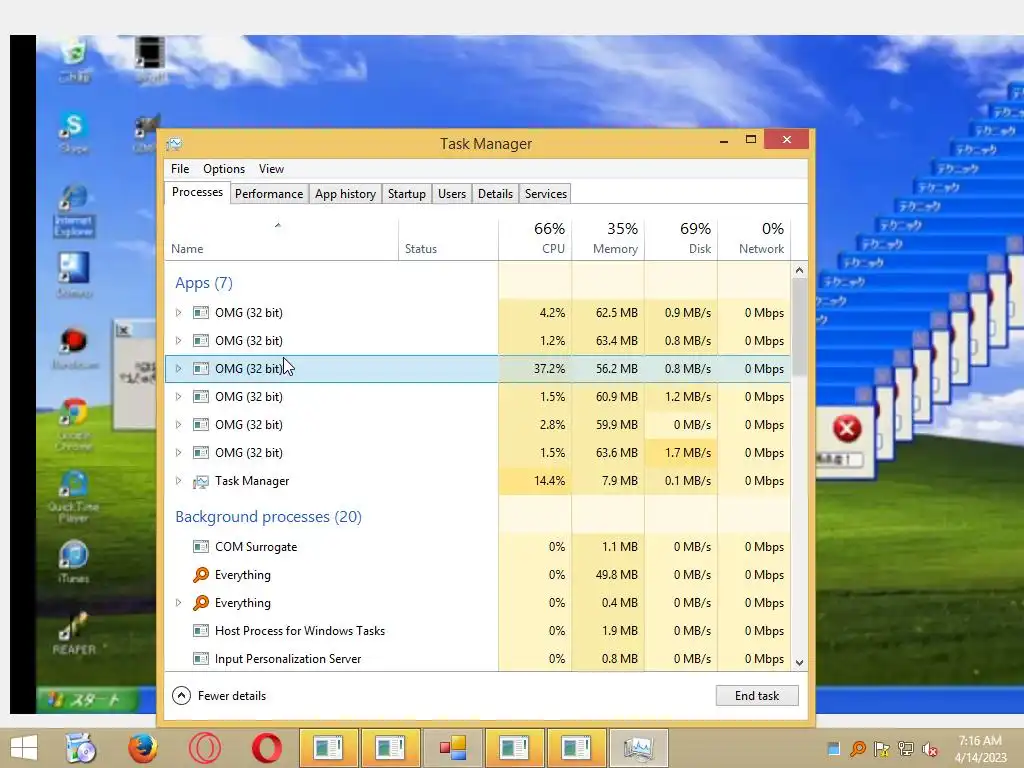The height and width of the screenshot is (768, 1024).
Task: Click the scrollbar down arrow
Action: pyautogui.click(x=799, y=662)
